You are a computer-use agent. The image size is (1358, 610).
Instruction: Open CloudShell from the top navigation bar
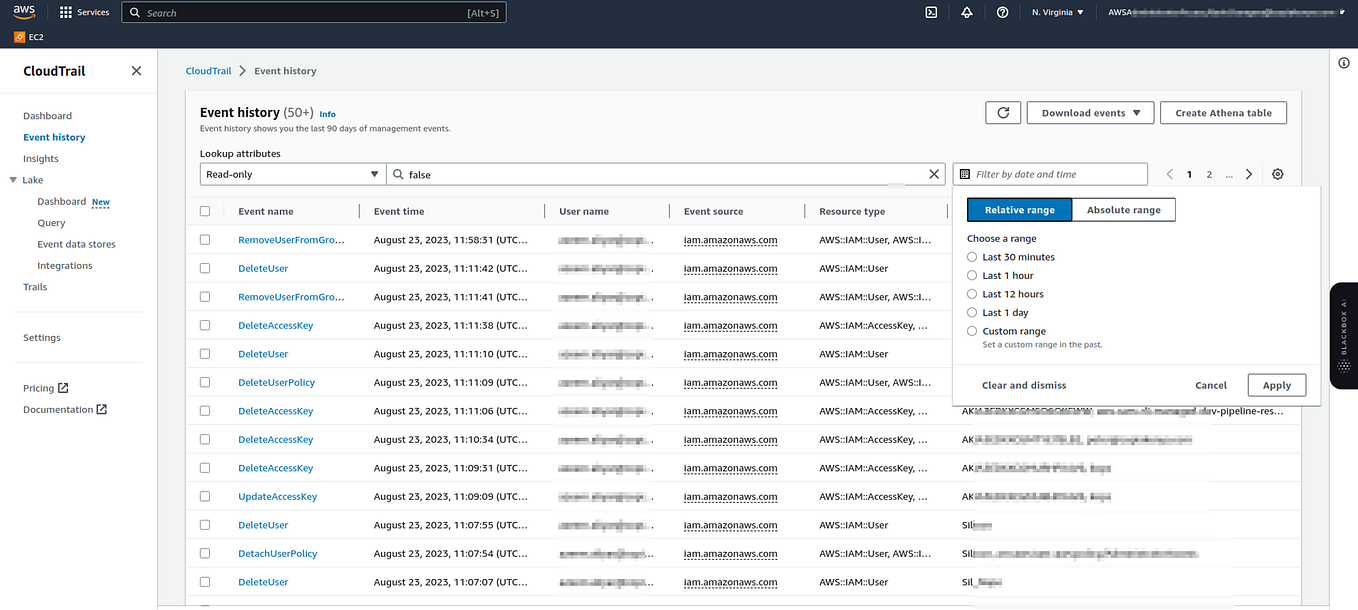tap(931, 12)
